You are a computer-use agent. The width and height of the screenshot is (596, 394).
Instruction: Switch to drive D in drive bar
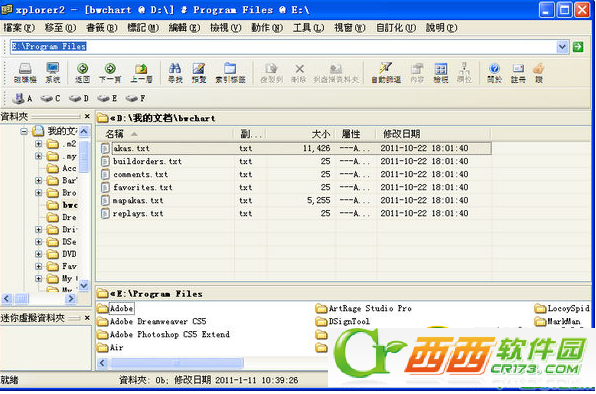(x=79, y=98)
